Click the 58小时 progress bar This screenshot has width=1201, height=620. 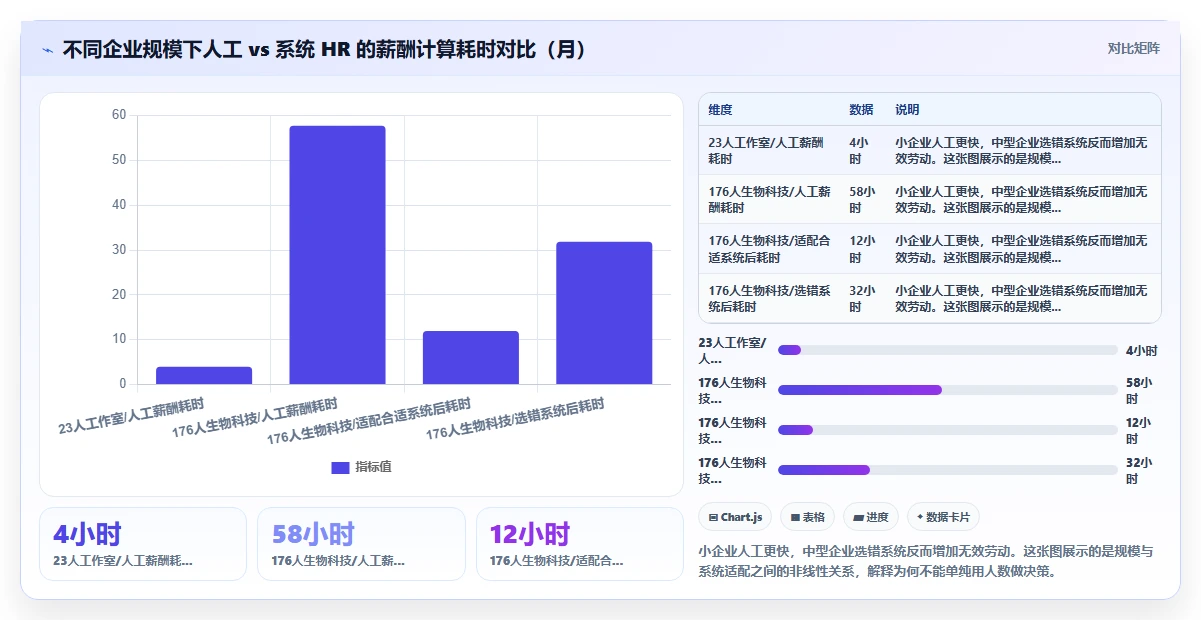pyautogui.click(x=947, y=390)
